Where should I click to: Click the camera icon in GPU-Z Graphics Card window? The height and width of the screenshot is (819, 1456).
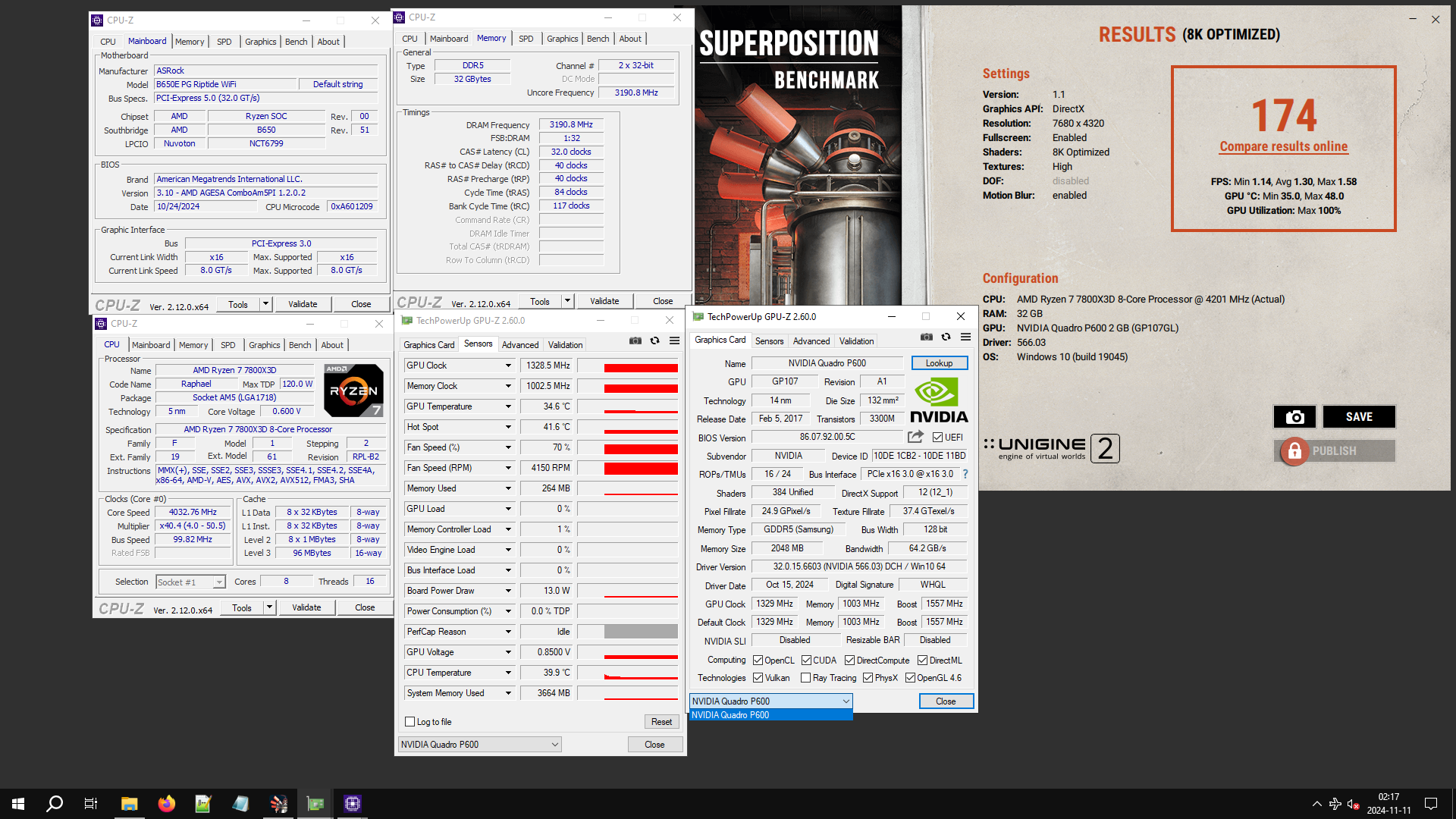tap(927, 337)
